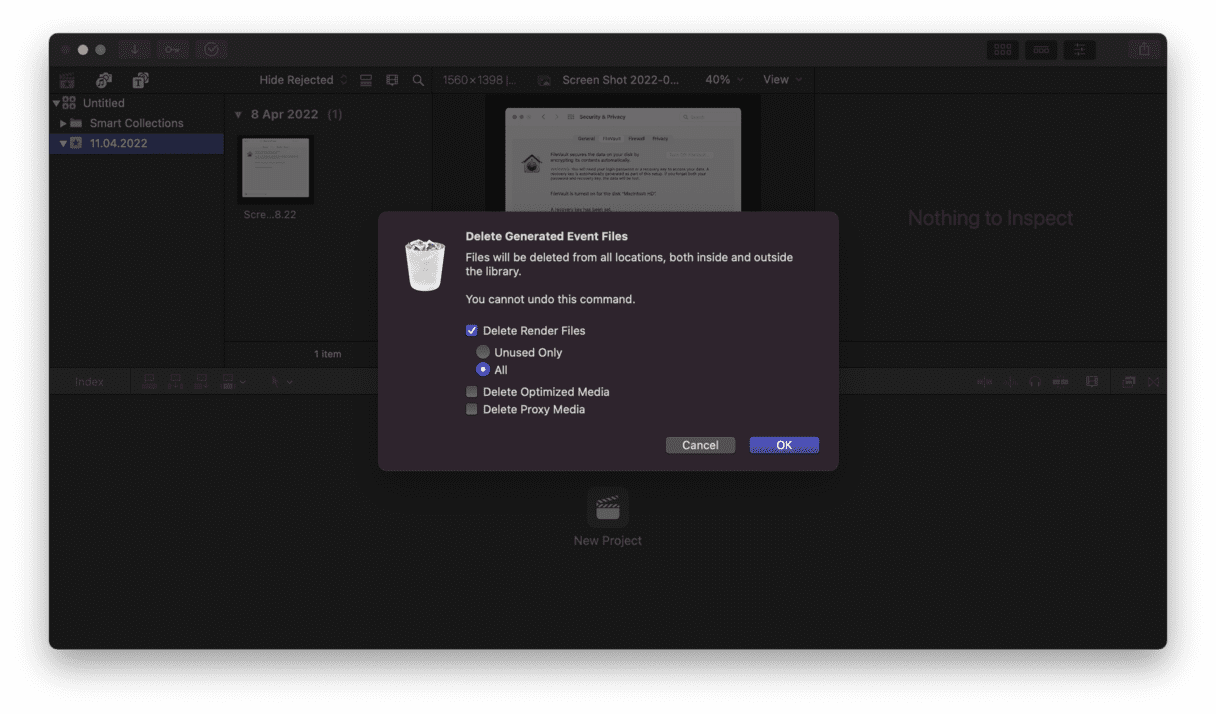Click the Share export icon
Image resolution: width=1216 pixels, height=714 pixels.
tap(1143, 49)
